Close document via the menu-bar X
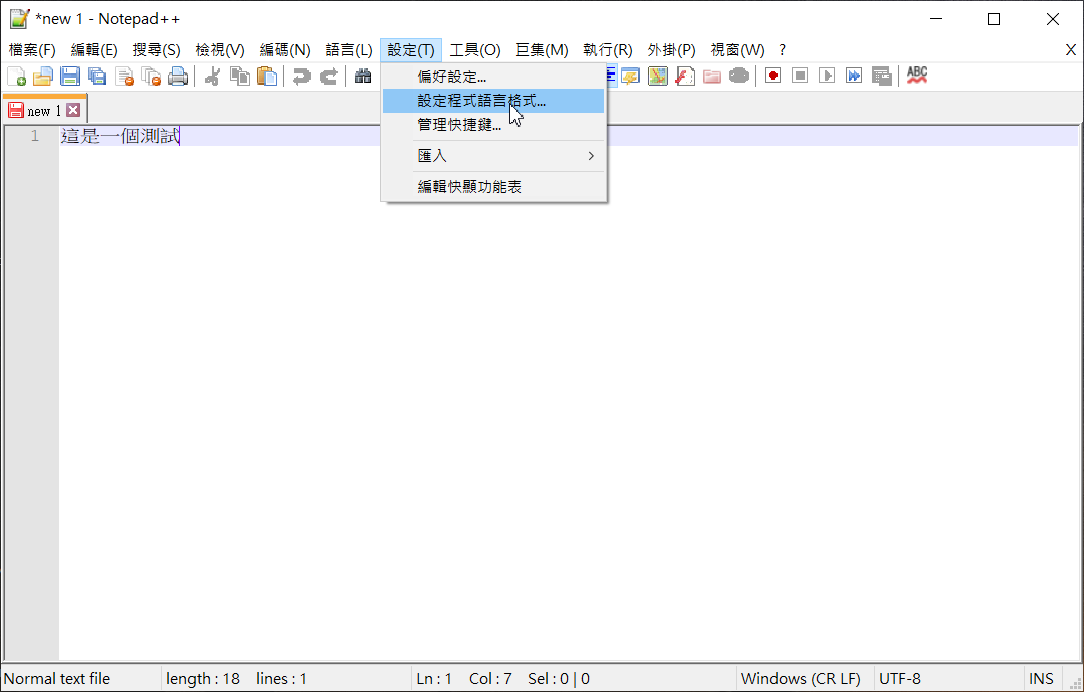1084x692 pixels. (x=1070, y=50)
